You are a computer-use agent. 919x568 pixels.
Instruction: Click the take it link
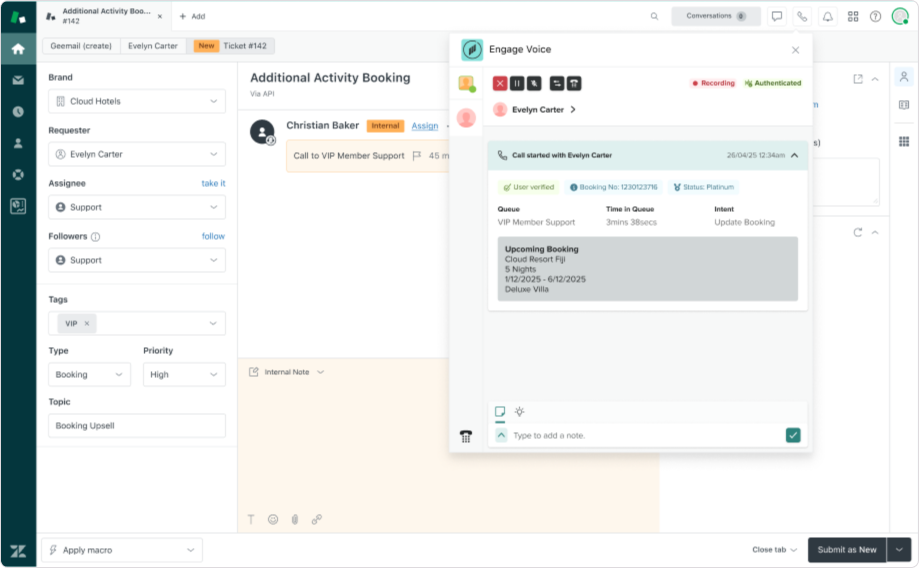[x=213, y=183]
